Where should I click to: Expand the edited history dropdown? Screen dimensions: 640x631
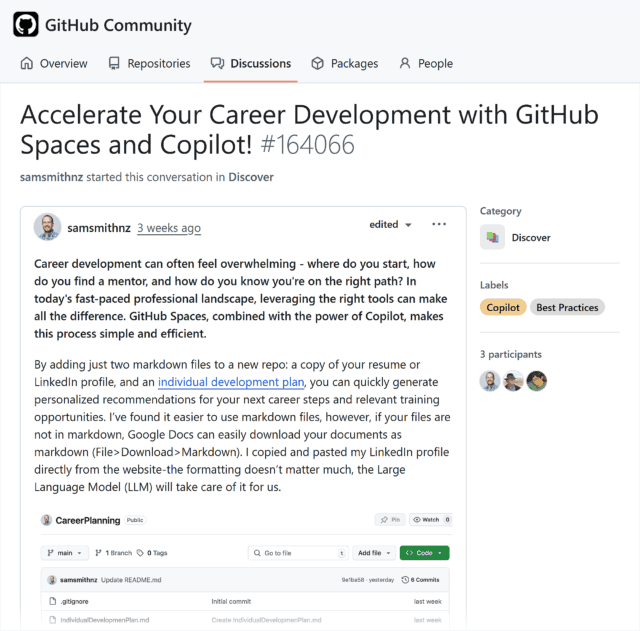(390, 224)
